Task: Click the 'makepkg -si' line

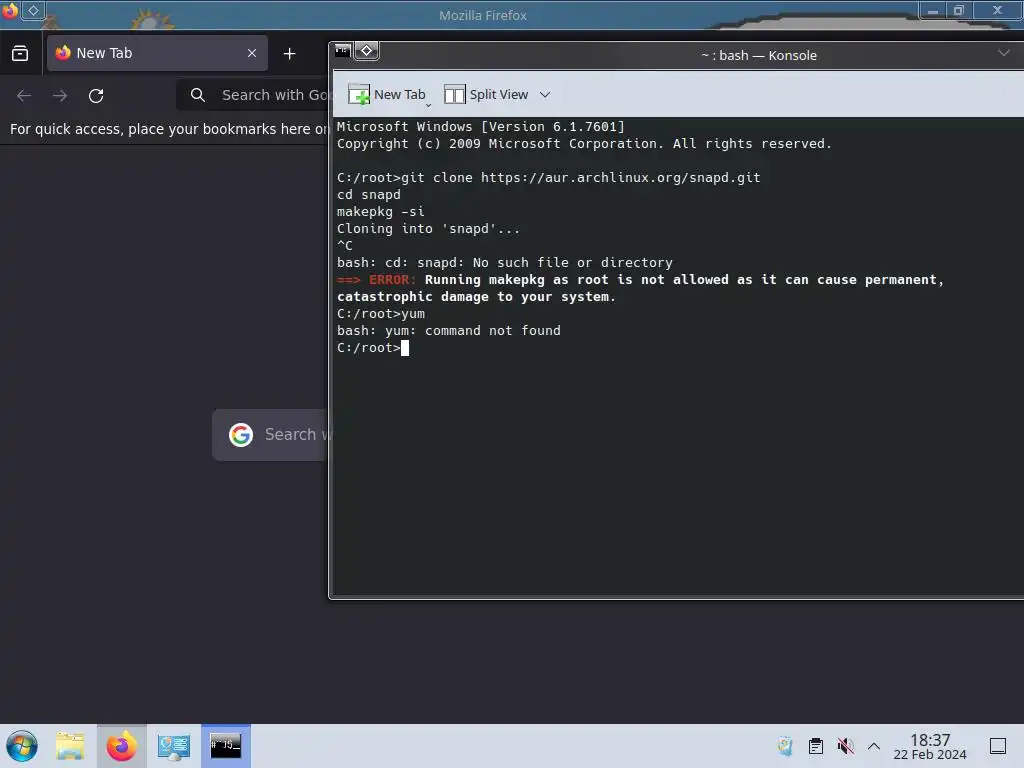Action: (381, 212)
